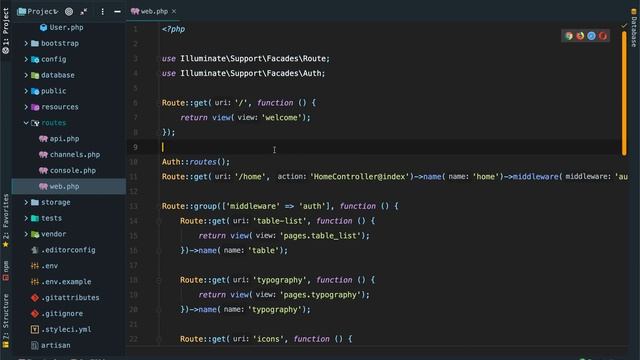Click line number 9 in gutter
The image size is (640, 360).
135,147
